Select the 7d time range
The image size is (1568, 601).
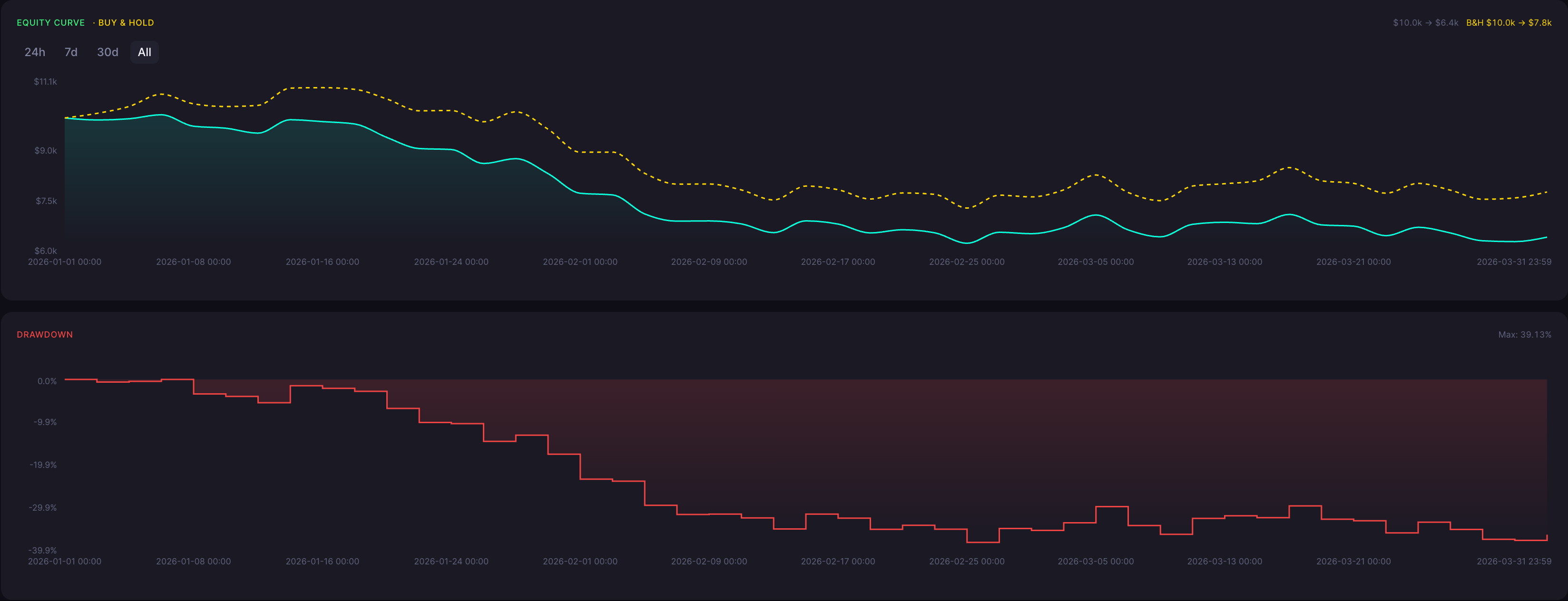(x=70, y=52)
